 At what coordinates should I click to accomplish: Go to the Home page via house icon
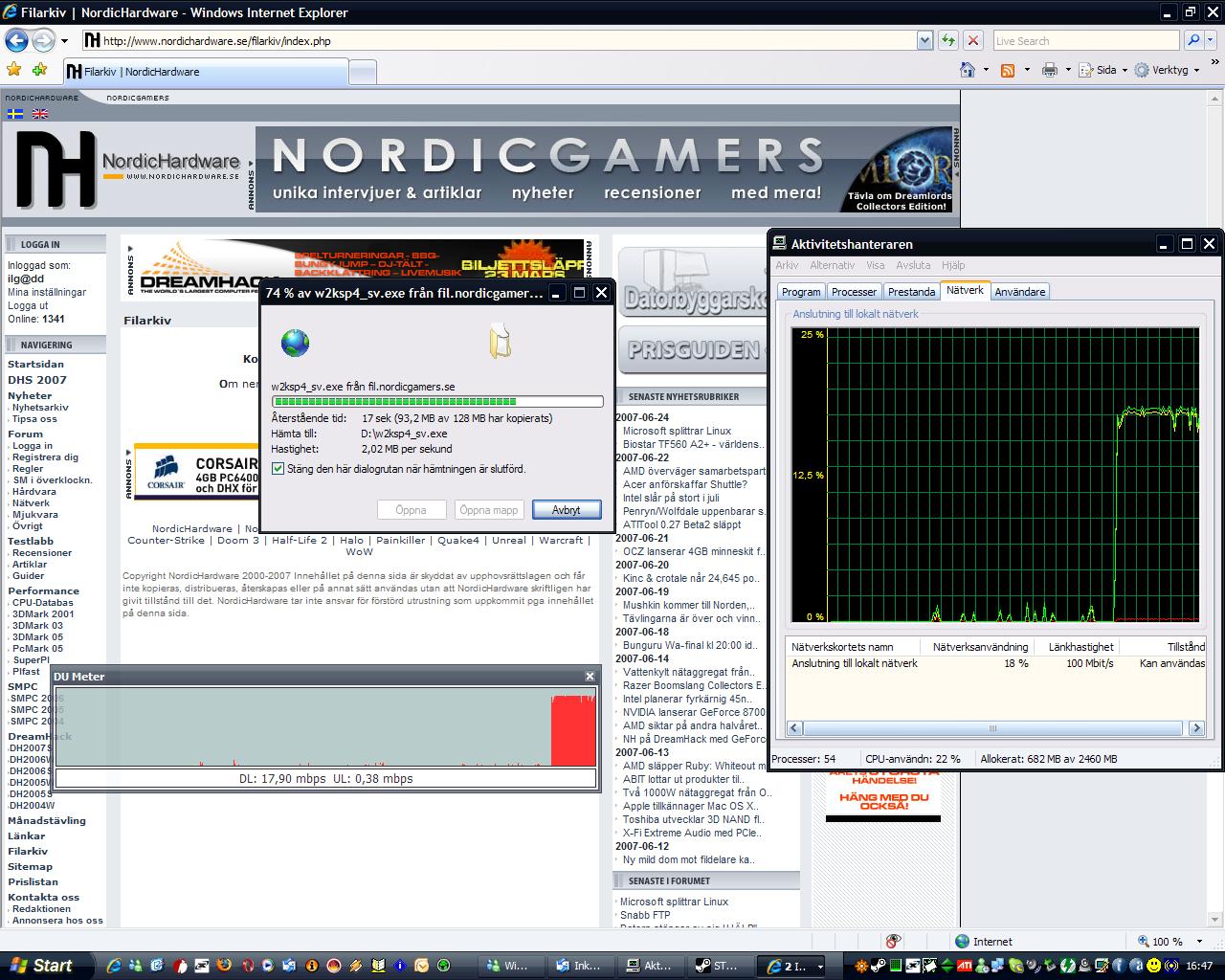(x=968, y=70)
